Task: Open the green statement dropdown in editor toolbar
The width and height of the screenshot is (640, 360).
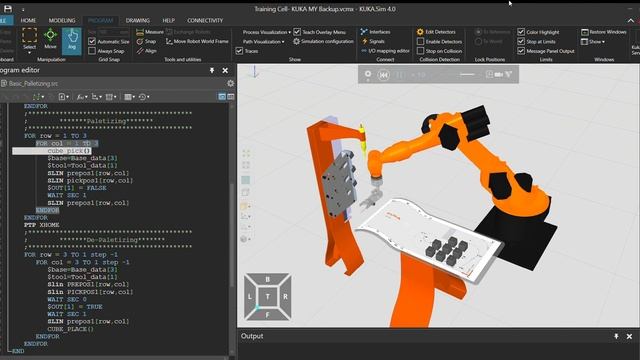Action: click(38, 97)
